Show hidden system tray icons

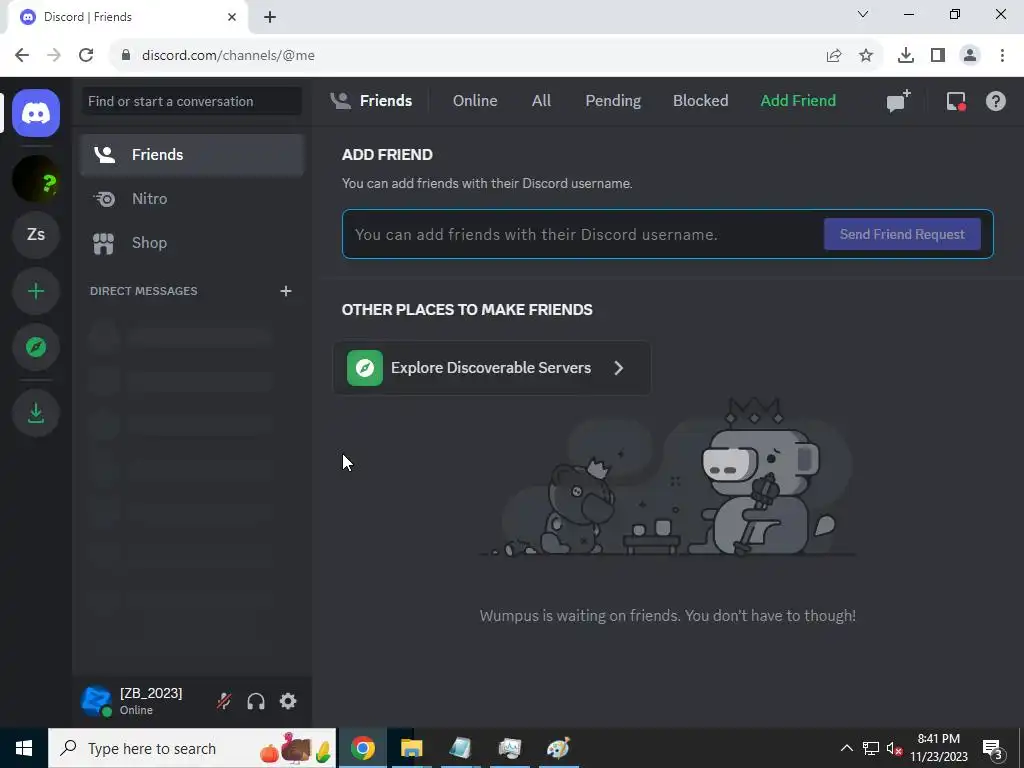click(x=846, y=748)
